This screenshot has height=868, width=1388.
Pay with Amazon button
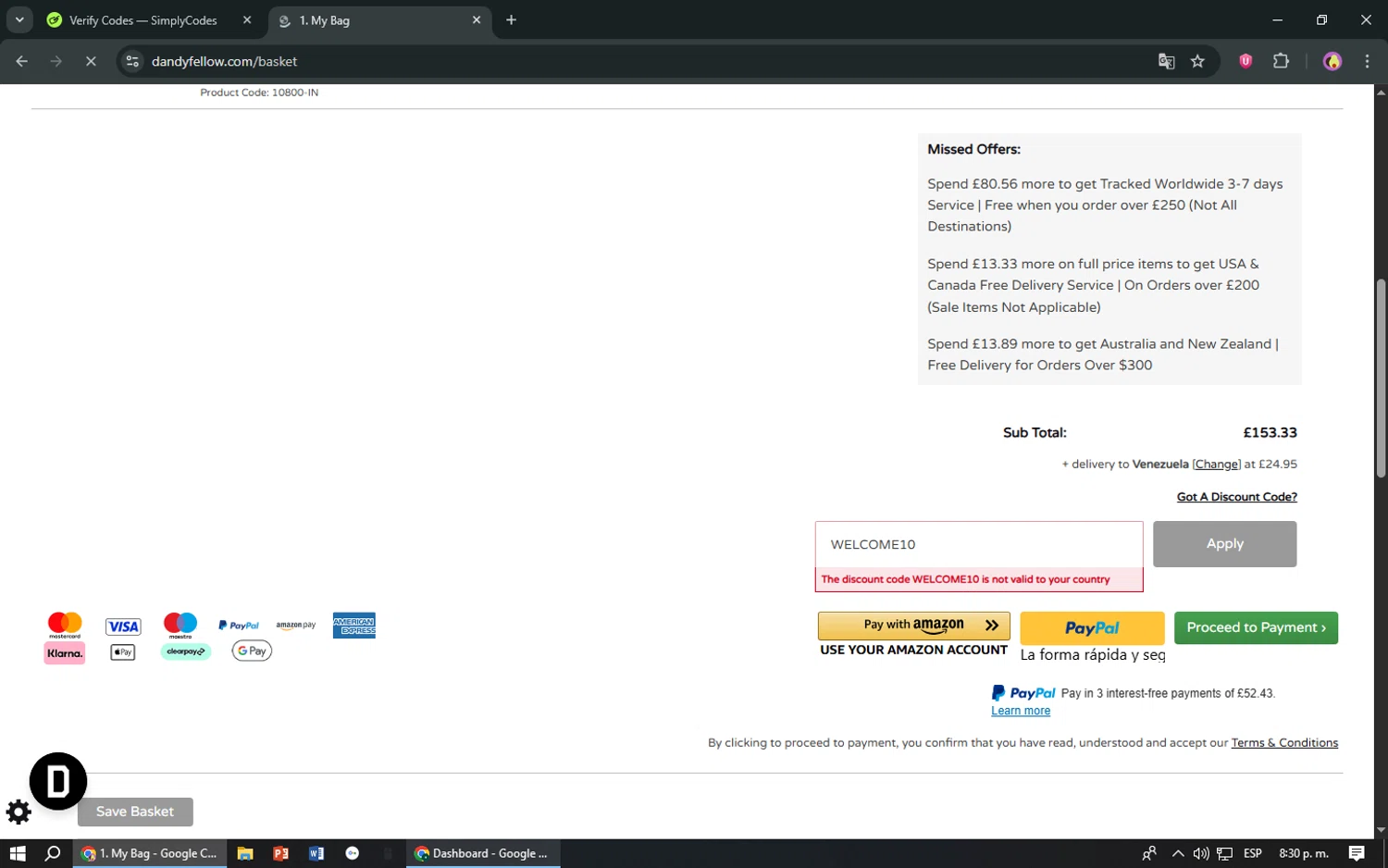pyautogui.click(x=913, y=626)
